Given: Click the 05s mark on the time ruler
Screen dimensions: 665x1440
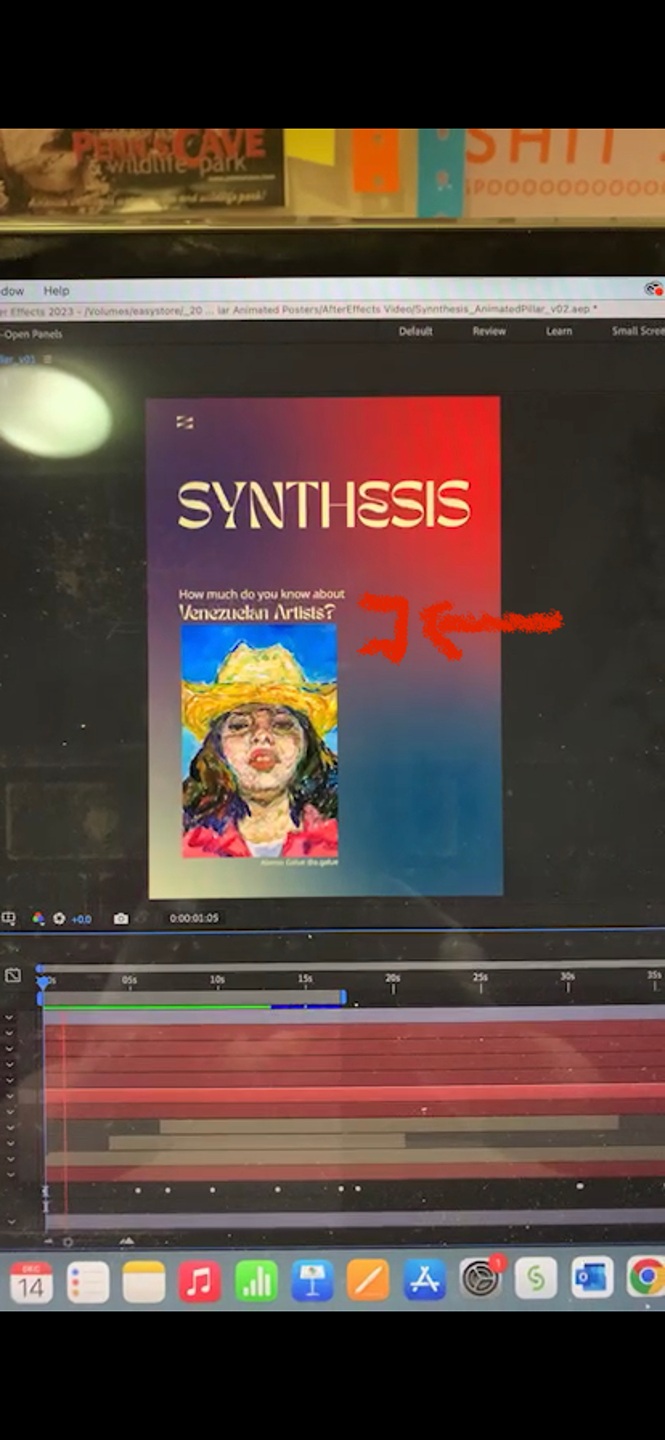Looking at the screenshot, I should click(x=129, y=981).
